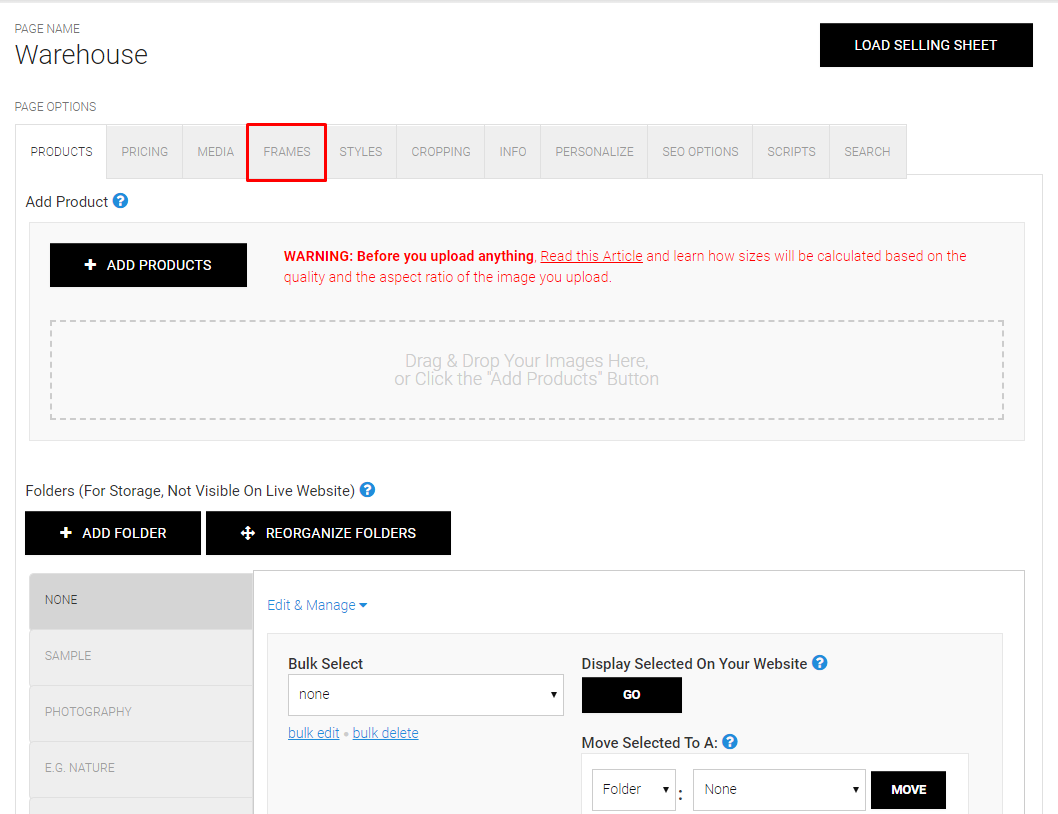Open the Folders help question mark icon
This screenshot has width=1058, height=814.
click(x=367, y=490)
